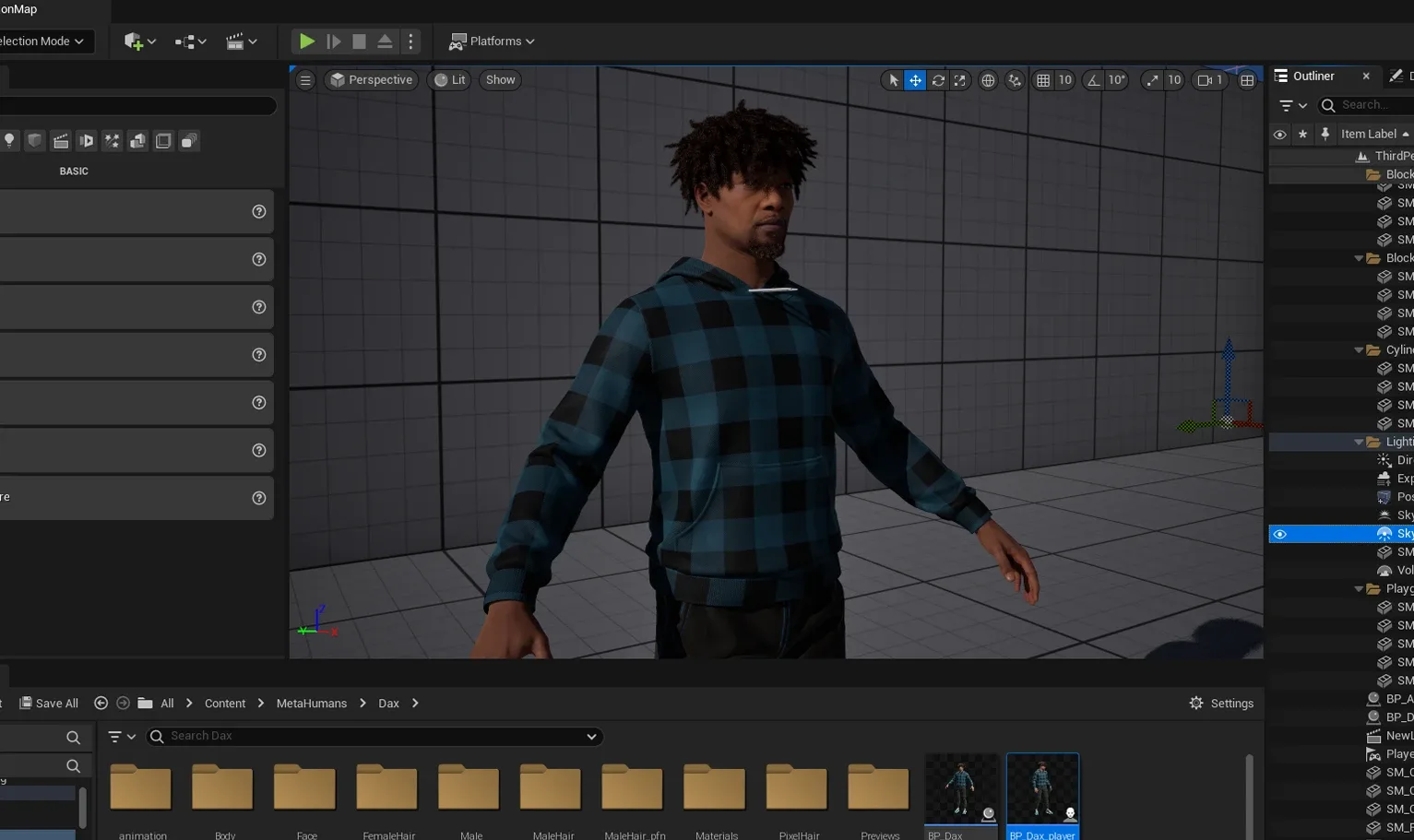Click the viewport layout grid icon

[1247, 80]
